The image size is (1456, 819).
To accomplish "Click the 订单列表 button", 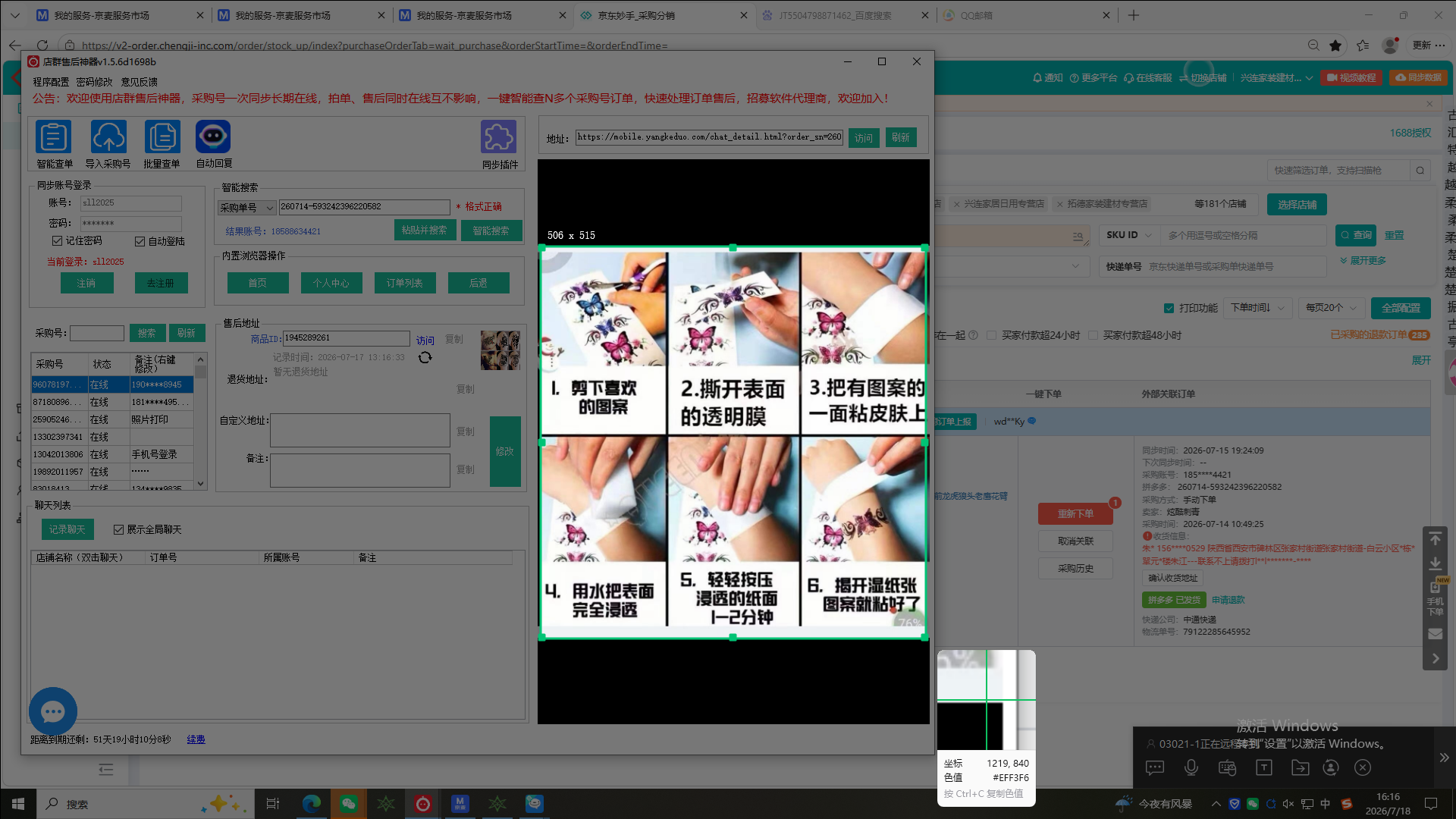I will click(x=405, y=283).
